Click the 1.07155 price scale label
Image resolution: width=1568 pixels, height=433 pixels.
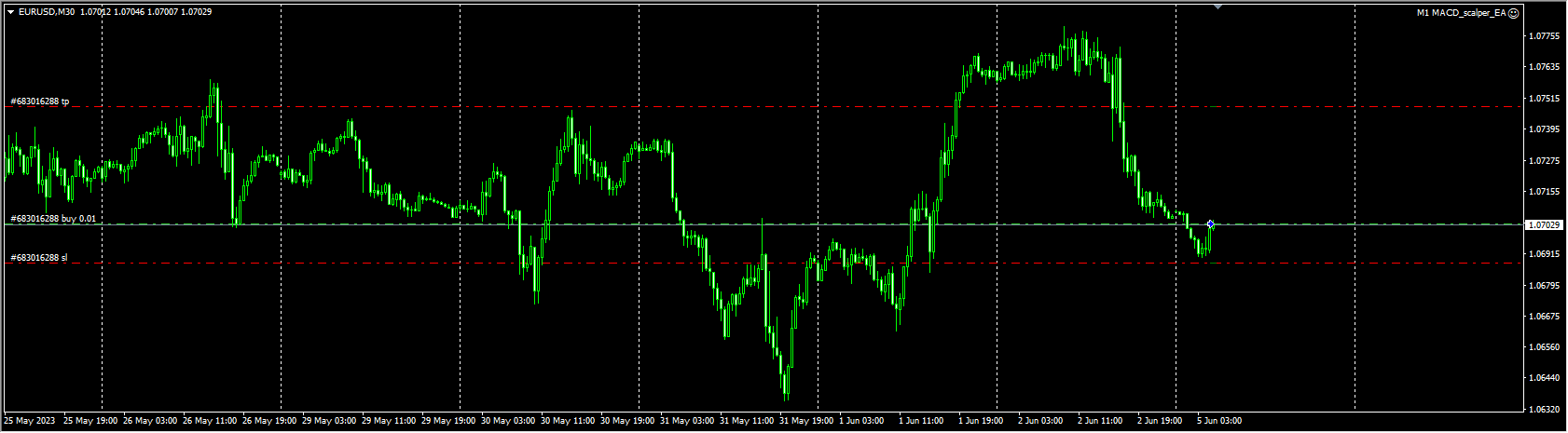(x=1544, y=192)
